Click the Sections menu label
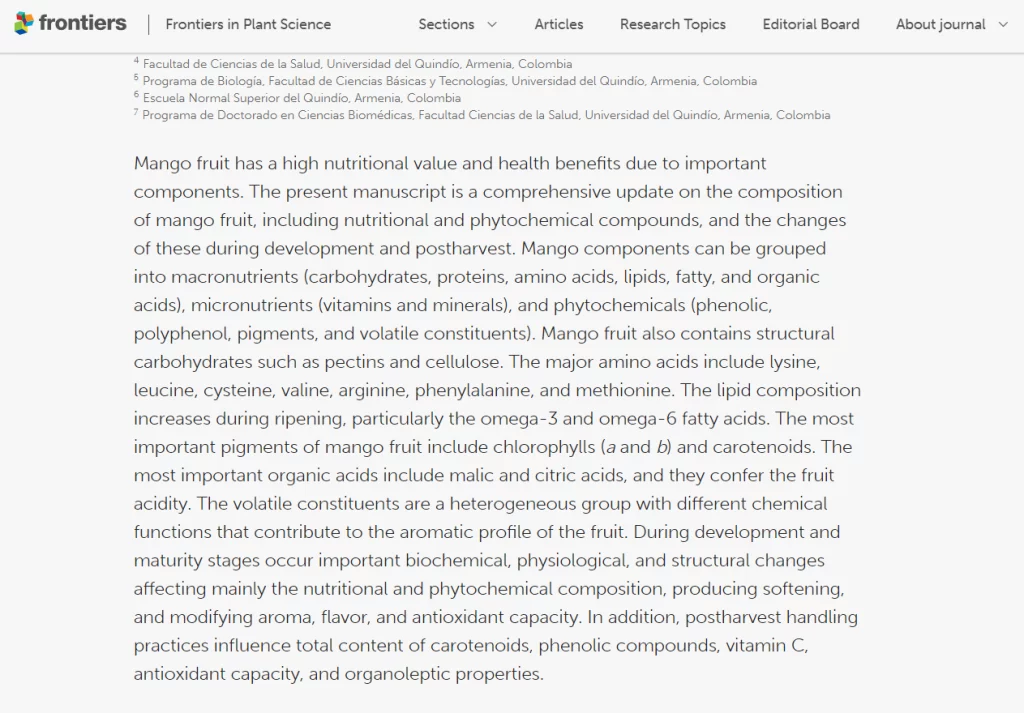The height and width of the screenshot is (713, 1024). click(x=446, y=24)
